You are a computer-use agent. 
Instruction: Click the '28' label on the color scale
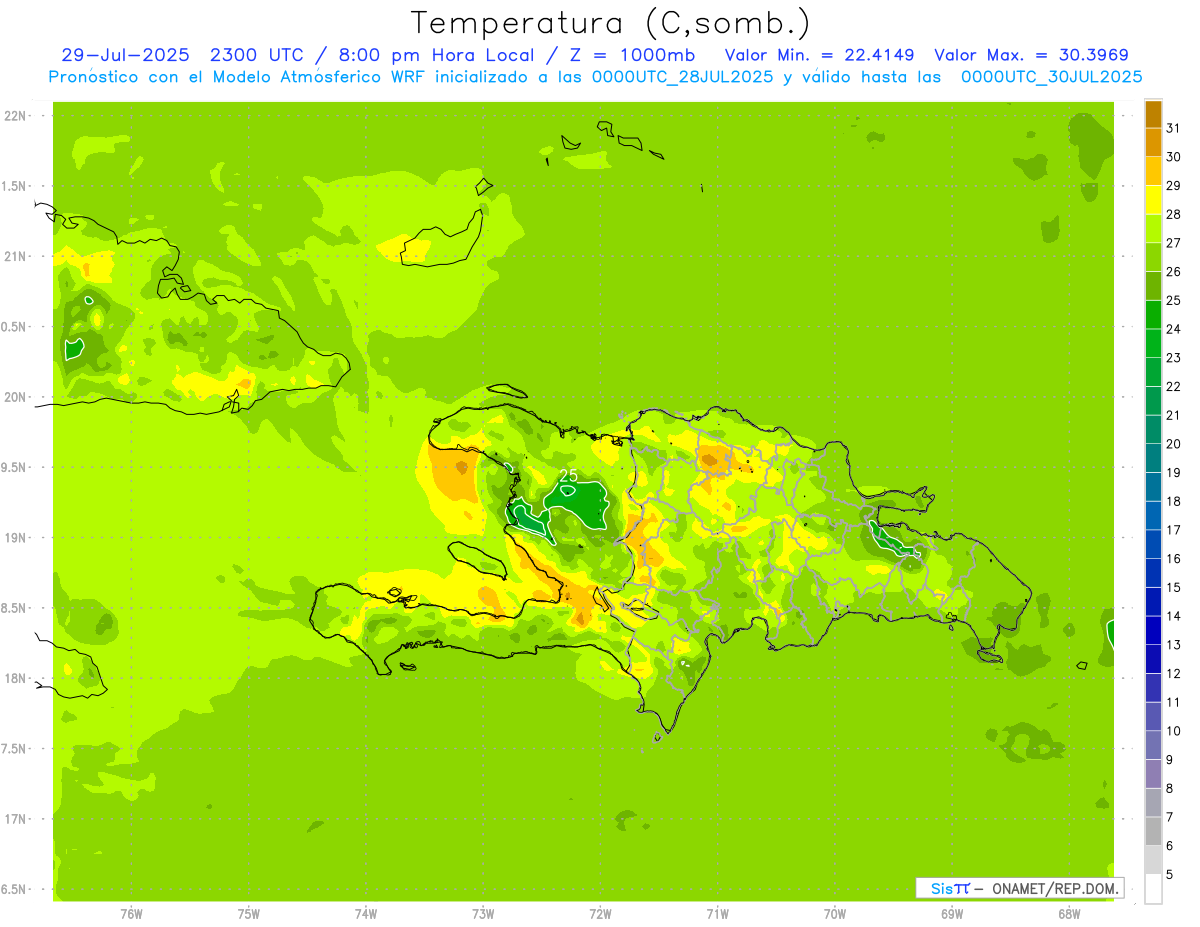coord(1173,214)
